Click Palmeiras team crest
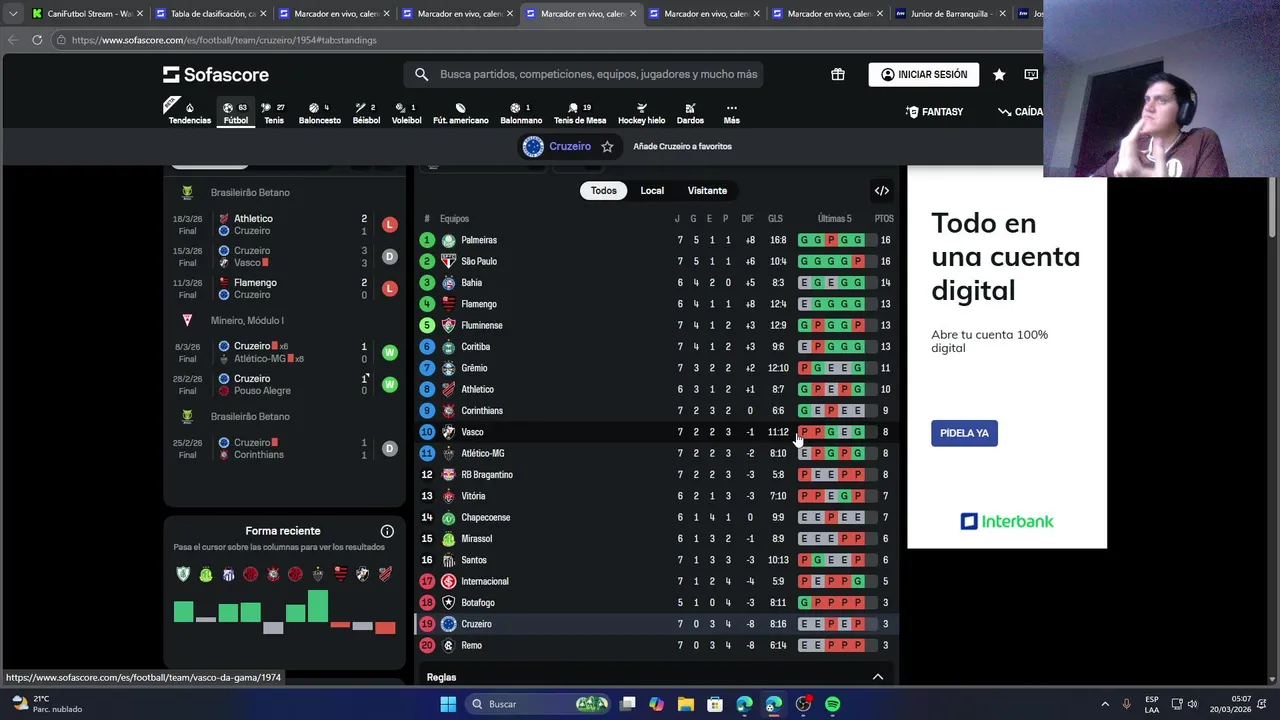The height and width of the screenshot is (720, 1280). [449, 240]
